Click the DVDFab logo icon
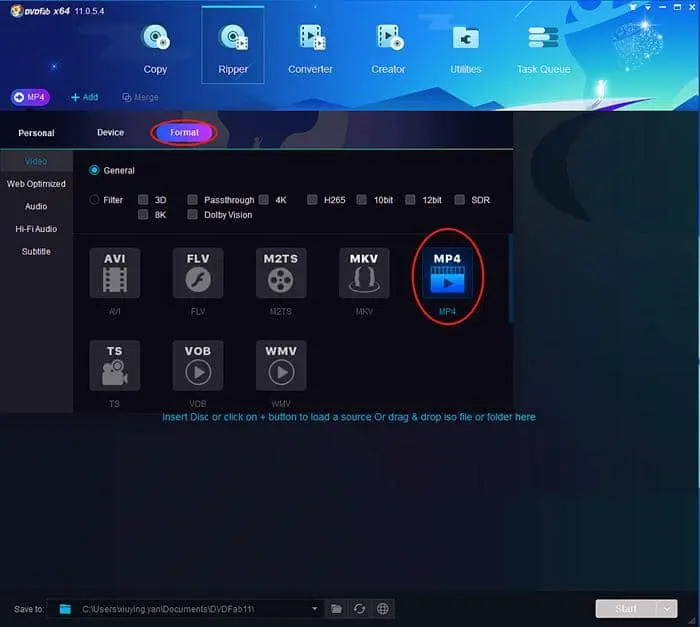The width and height of the screenshot is (700, 627). pyautogui.click(x=17, y=11)
